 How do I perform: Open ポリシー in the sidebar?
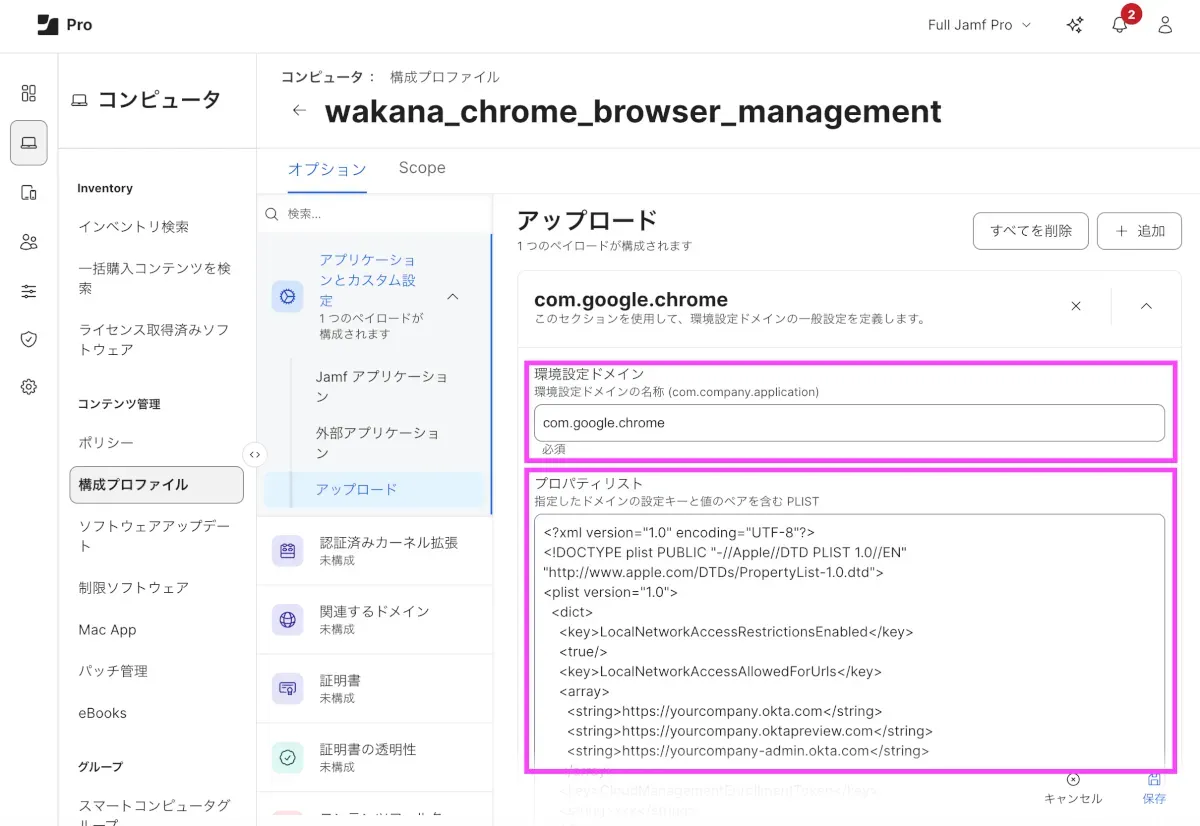point(106,443)
